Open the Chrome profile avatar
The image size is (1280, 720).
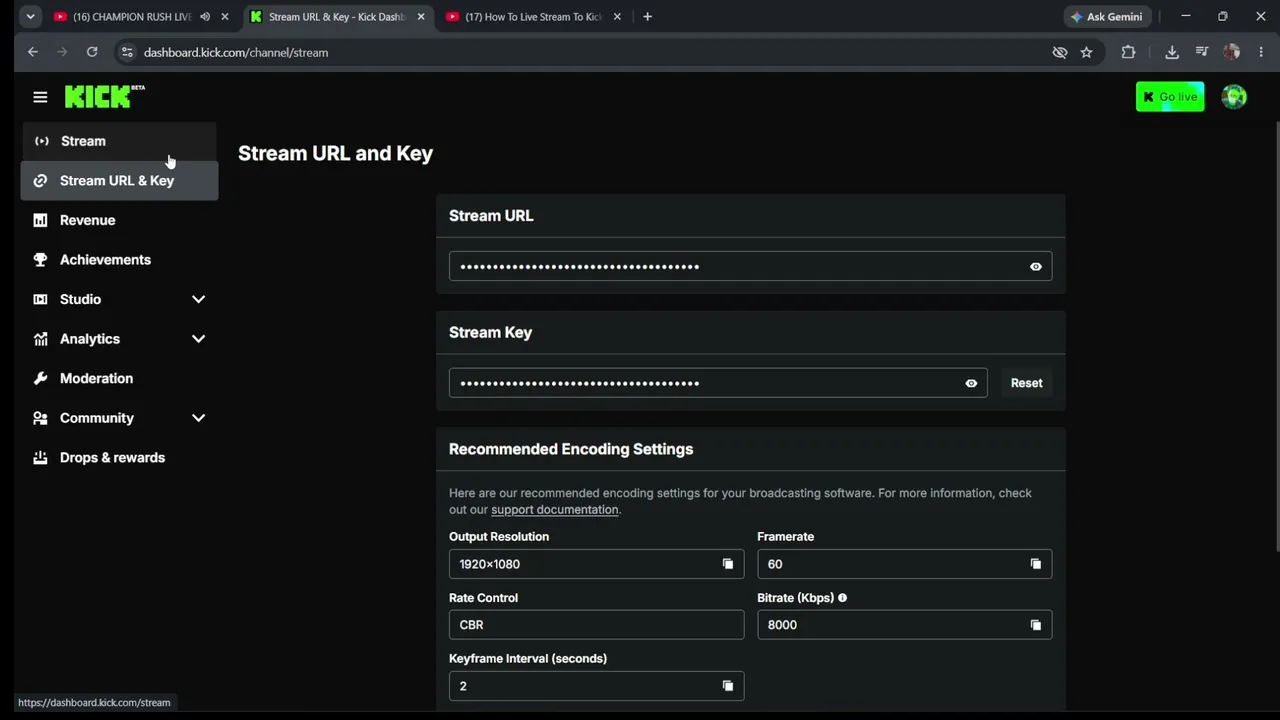[1232, 52]
